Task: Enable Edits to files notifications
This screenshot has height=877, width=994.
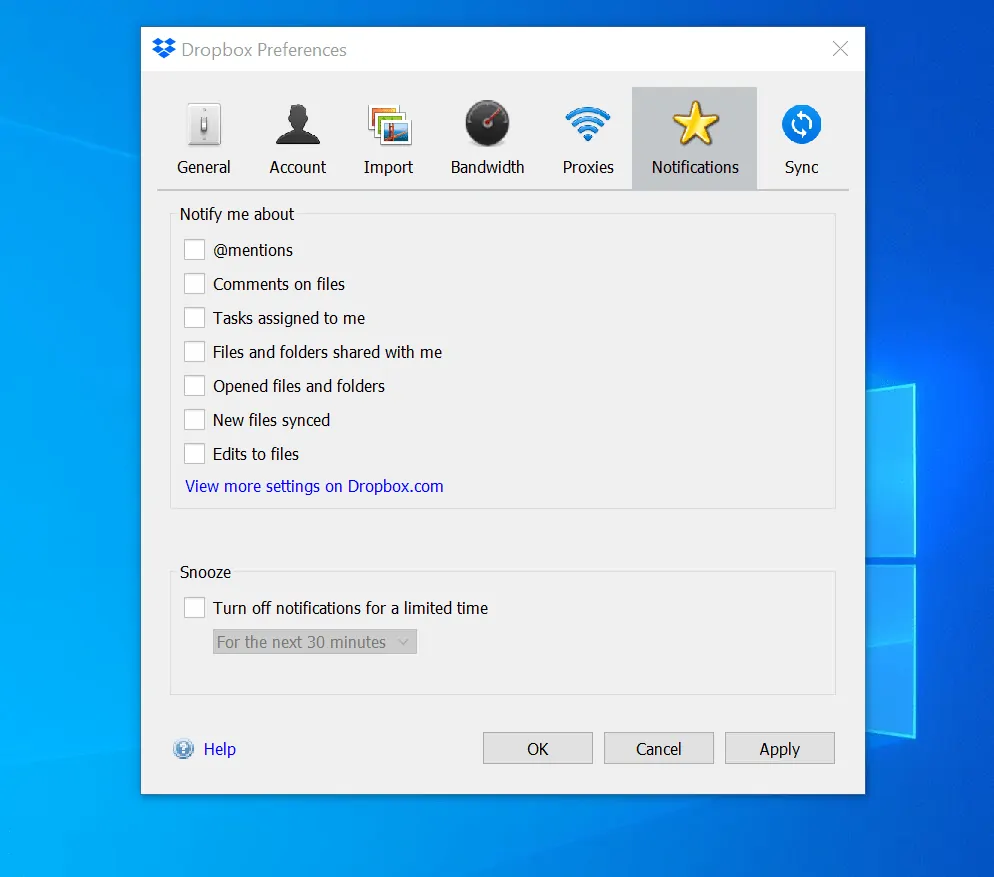Action: 194,453
